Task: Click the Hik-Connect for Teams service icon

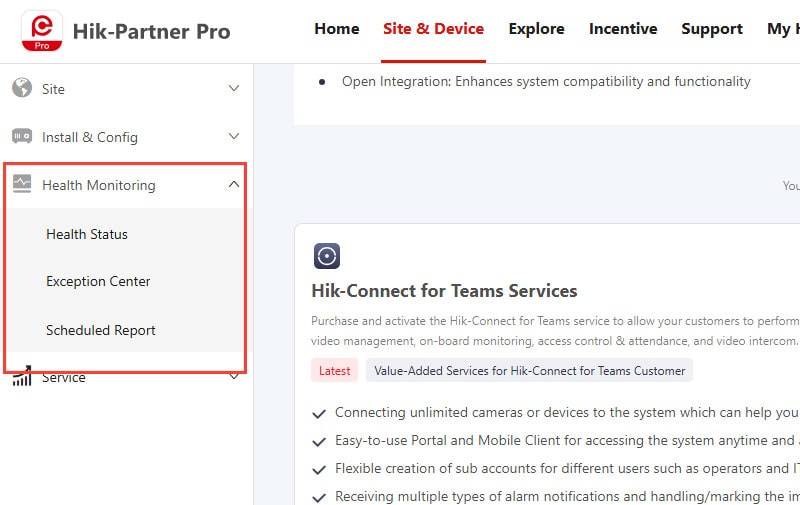Action: (x=327, y=256)
